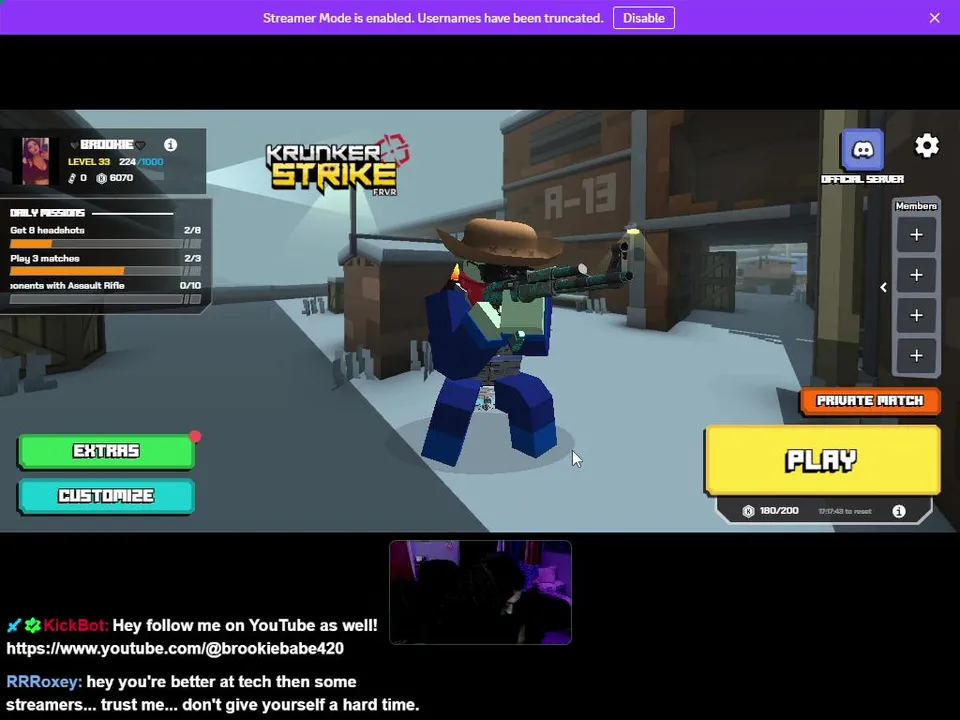This screenshot has width=960, height=720.
Task: Click the BROOKIE username
Action: click(x=107, y=144)
